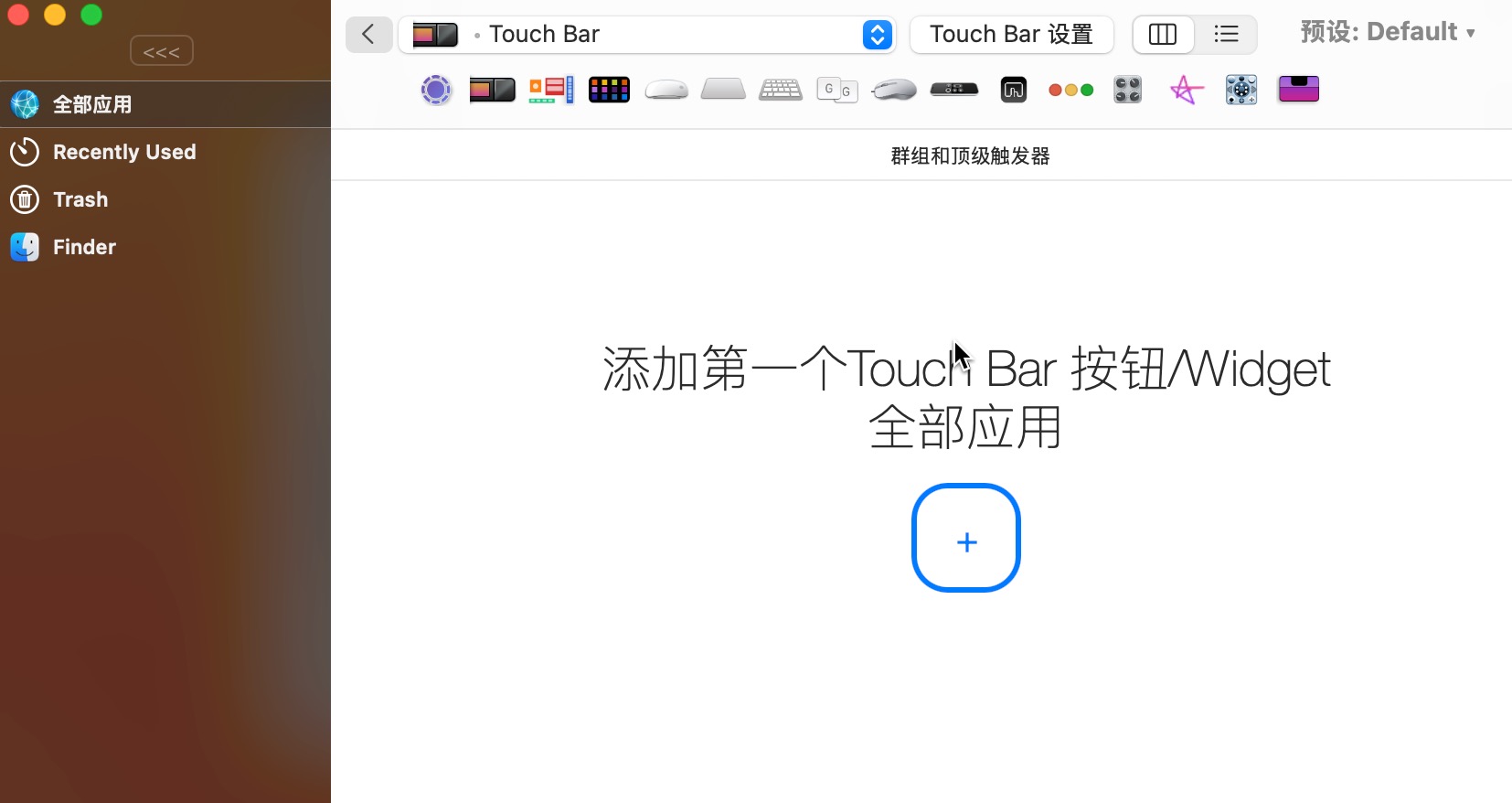Go back with the left chevron button
Screen dimensions: 1512x803
click(369, 35)
